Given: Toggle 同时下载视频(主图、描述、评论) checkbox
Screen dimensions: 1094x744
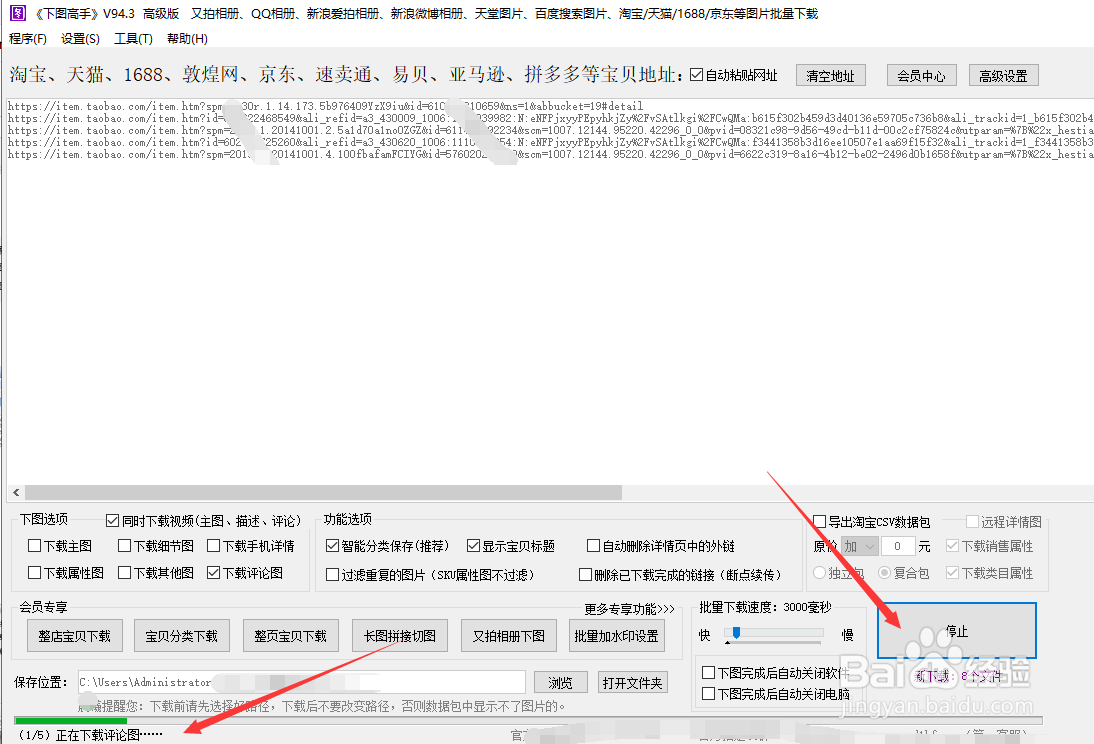Looking at the screenshot, I should 112,521.
